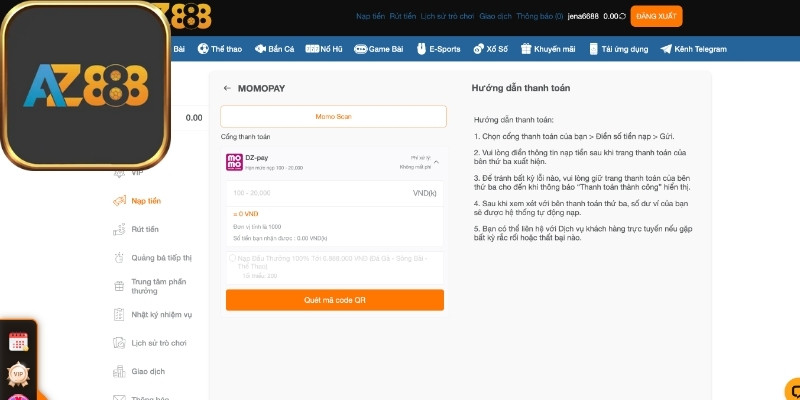800x400 pixels.
Task: Open Lịch sử trò chơi from top header
Action: point(447,16)
